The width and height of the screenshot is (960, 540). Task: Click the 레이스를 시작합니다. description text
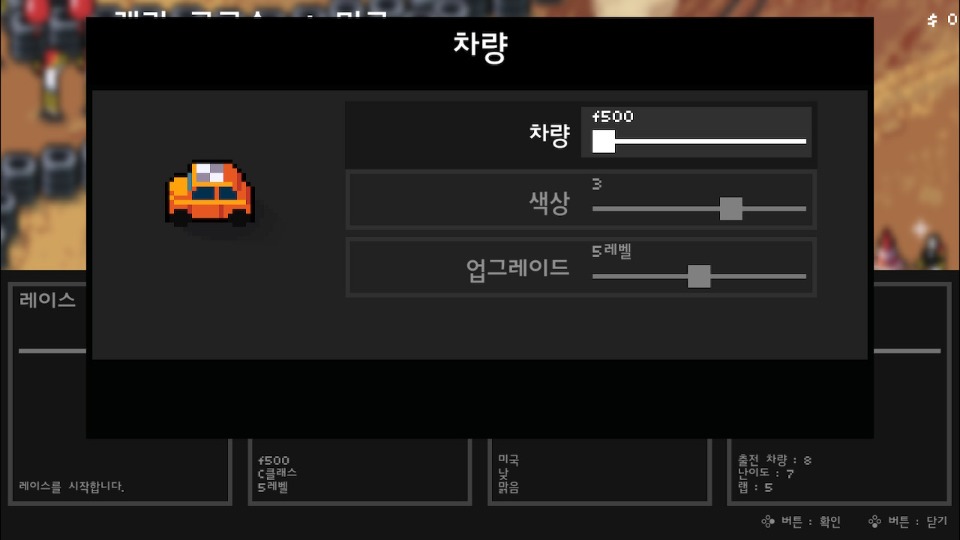click(x=72, y=486)
